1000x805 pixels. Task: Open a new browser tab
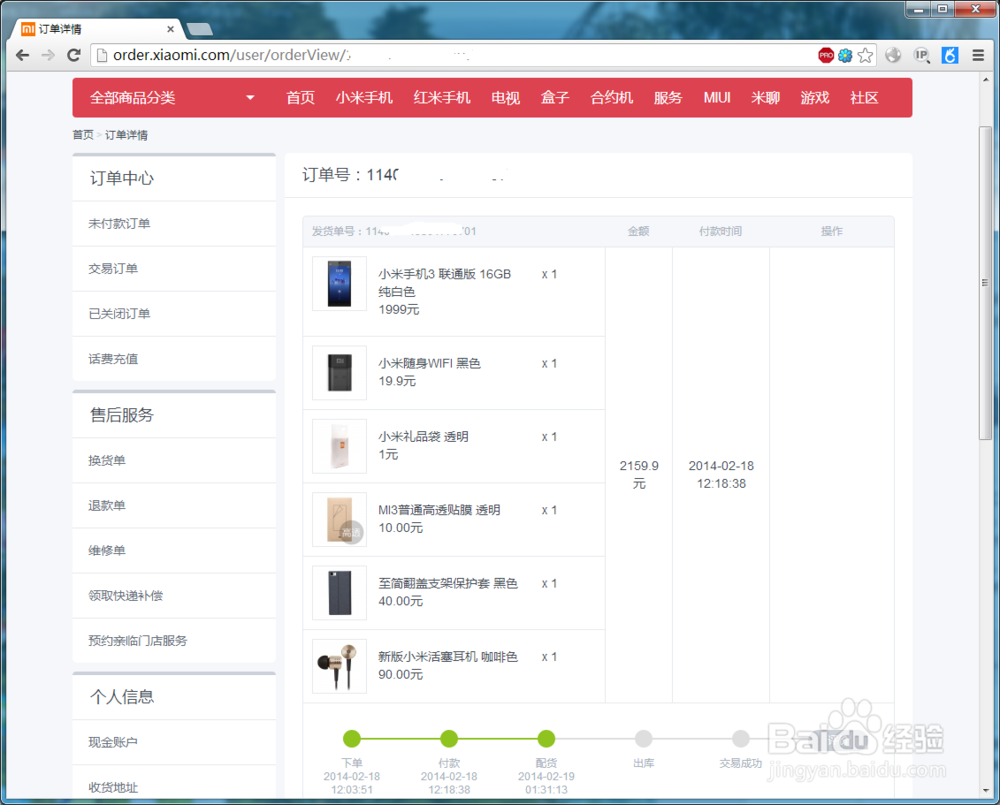200,29
